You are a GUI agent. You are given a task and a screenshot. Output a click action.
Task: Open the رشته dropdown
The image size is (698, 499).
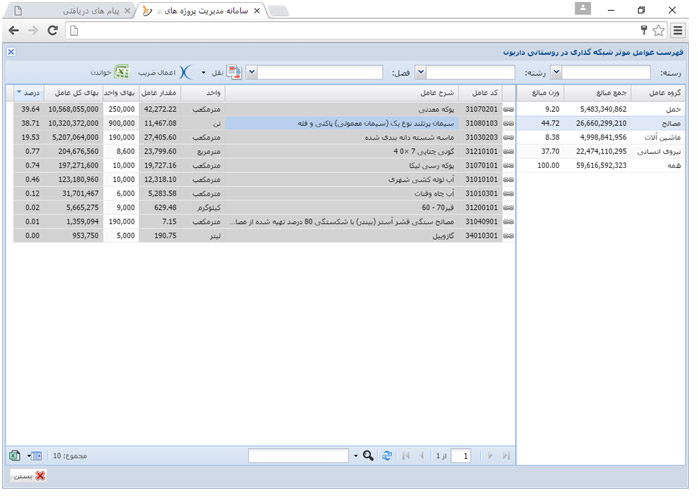[x=421, y=73]
